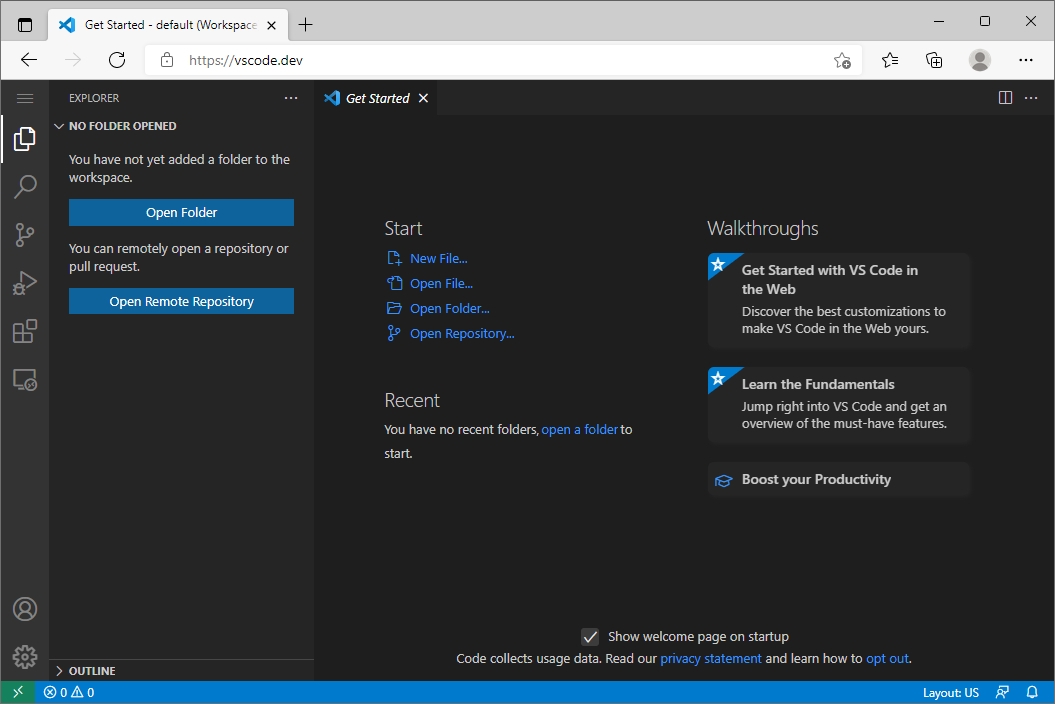The image size is (1055, 704).
Task: Click the browser address bar
Action: (x=500, y=60)
